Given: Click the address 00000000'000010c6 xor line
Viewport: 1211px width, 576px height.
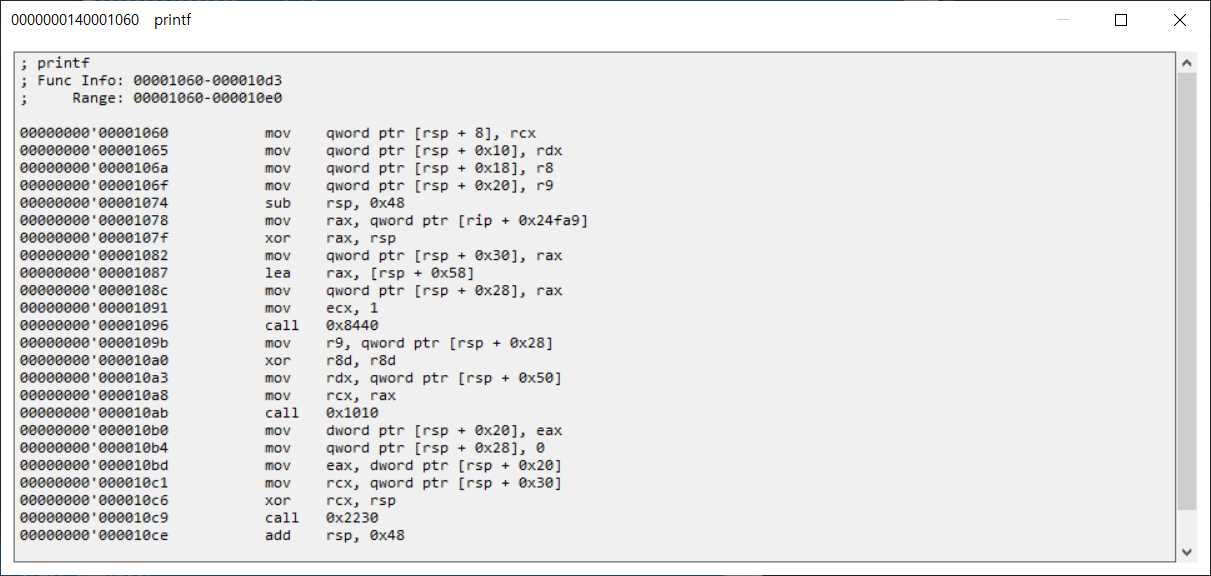Looking at the screenshot, I should pos(208,501).
